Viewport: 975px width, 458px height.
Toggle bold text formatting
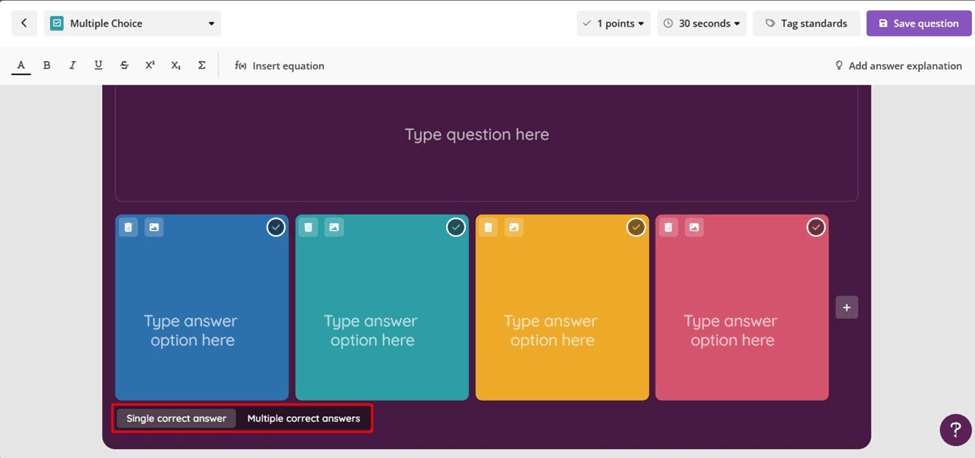(x=46, y=65)
